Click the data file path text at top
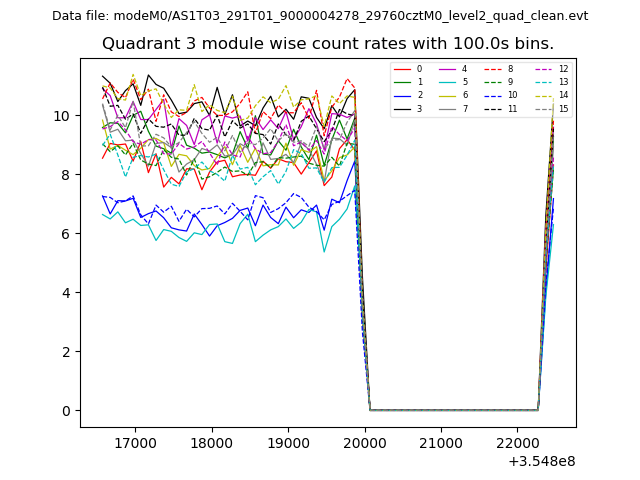This screenshot has width=640, height=480. click(320, 16)
